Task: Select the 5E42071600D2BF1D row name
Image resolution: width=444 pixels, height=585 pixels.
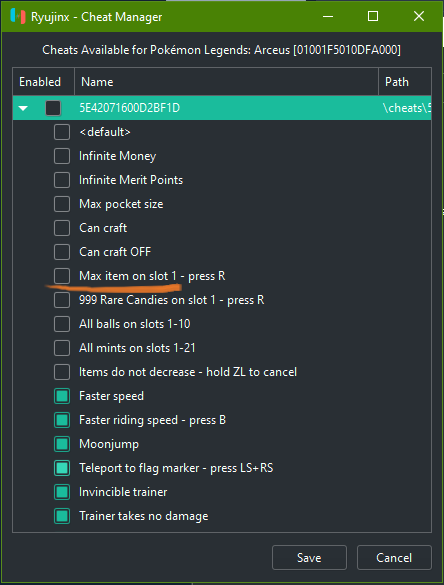Action: pos(129,108)
